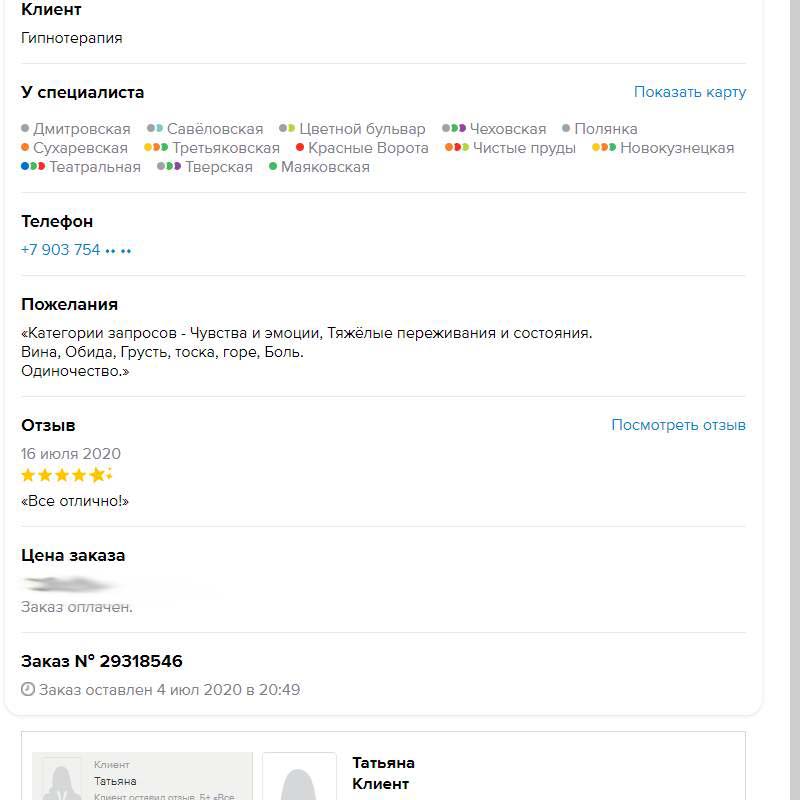Choose the Цветной бульвар metro station

click(362, 129)
